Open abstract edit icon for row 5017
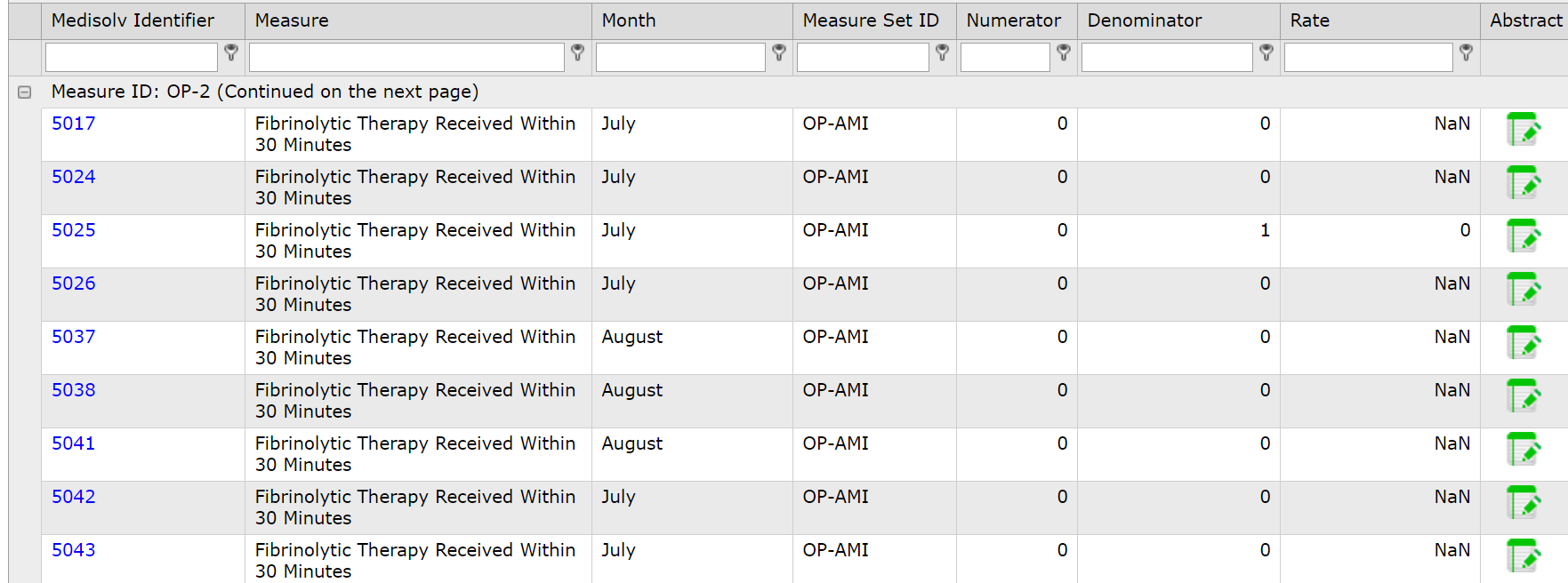 tap(1523, 130)
